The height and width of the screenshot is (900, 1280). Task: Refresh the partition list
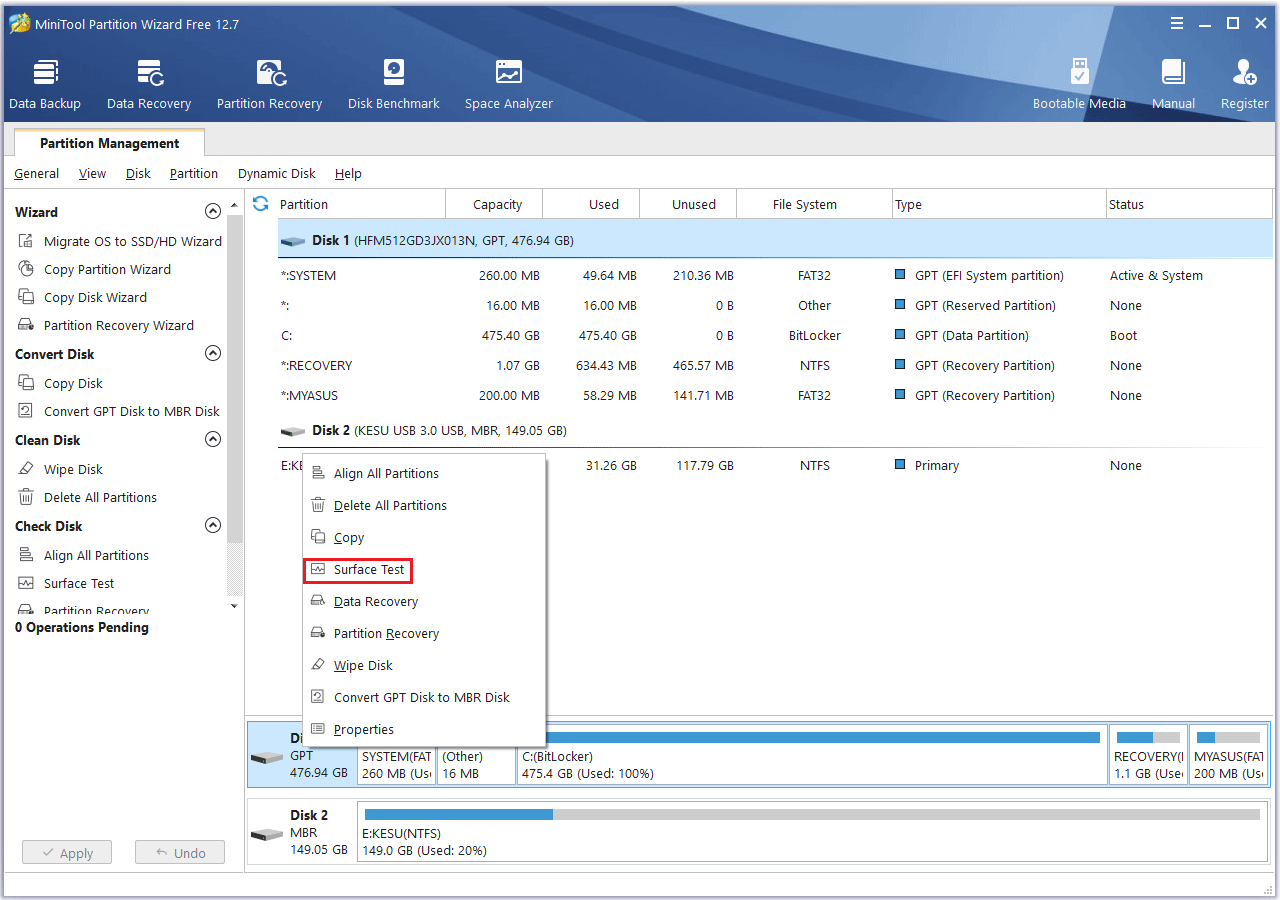(x=261, y=204)
